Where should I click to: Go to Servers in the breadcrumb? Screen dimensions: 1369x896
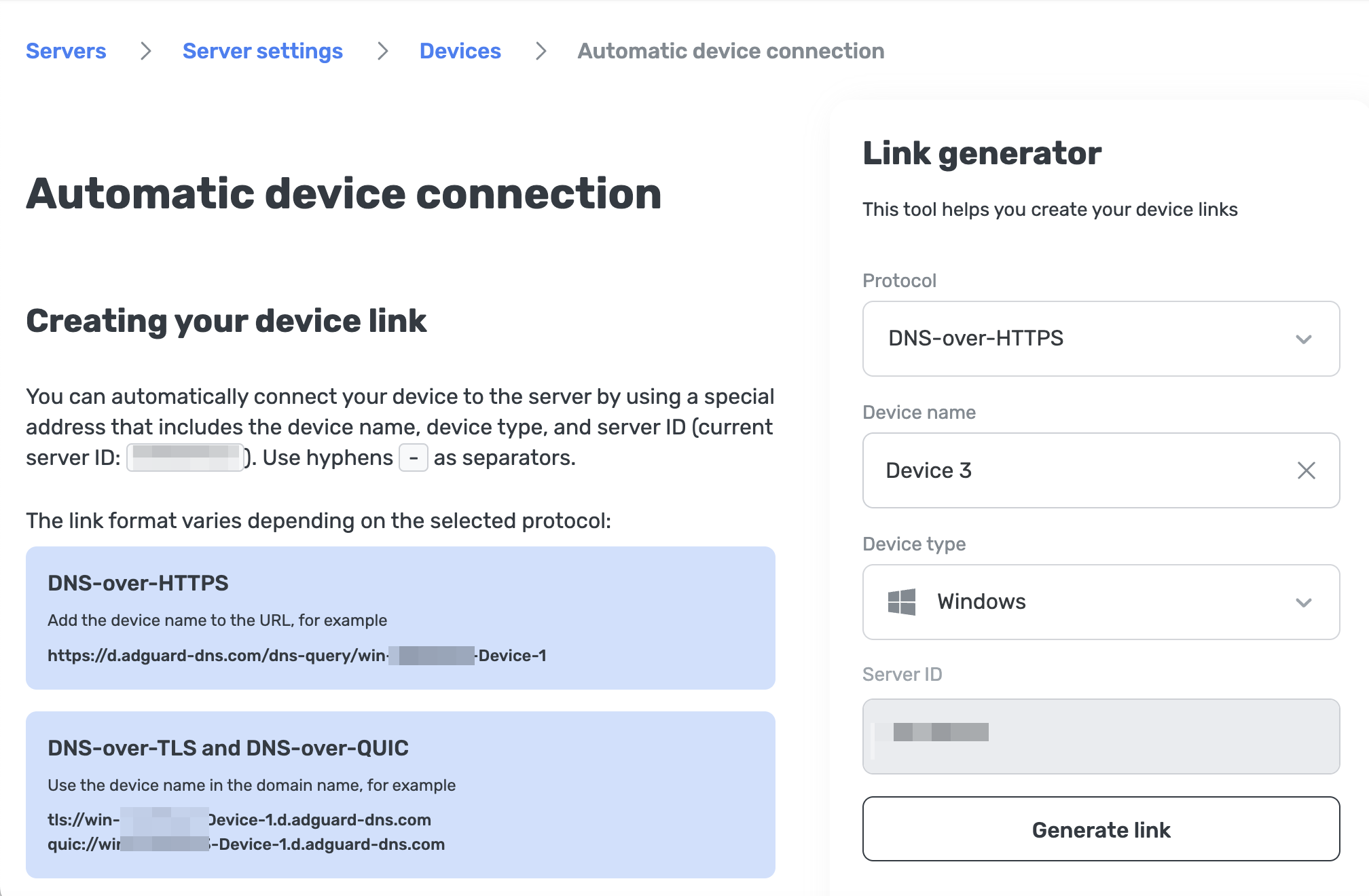point(66,51)
